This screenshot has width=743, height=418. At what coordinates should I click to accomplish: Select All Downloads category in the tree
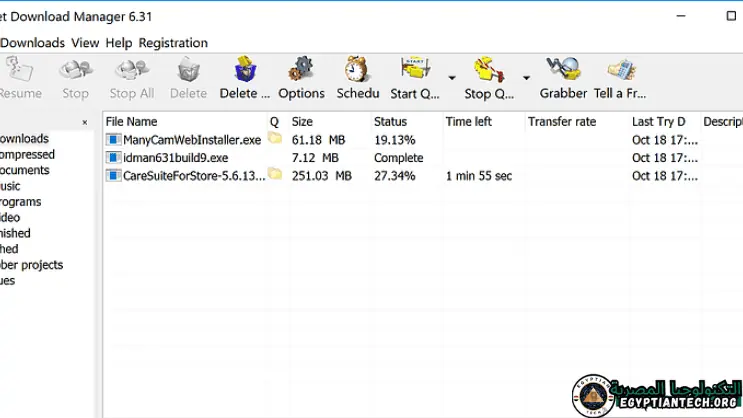coord(24,138)
